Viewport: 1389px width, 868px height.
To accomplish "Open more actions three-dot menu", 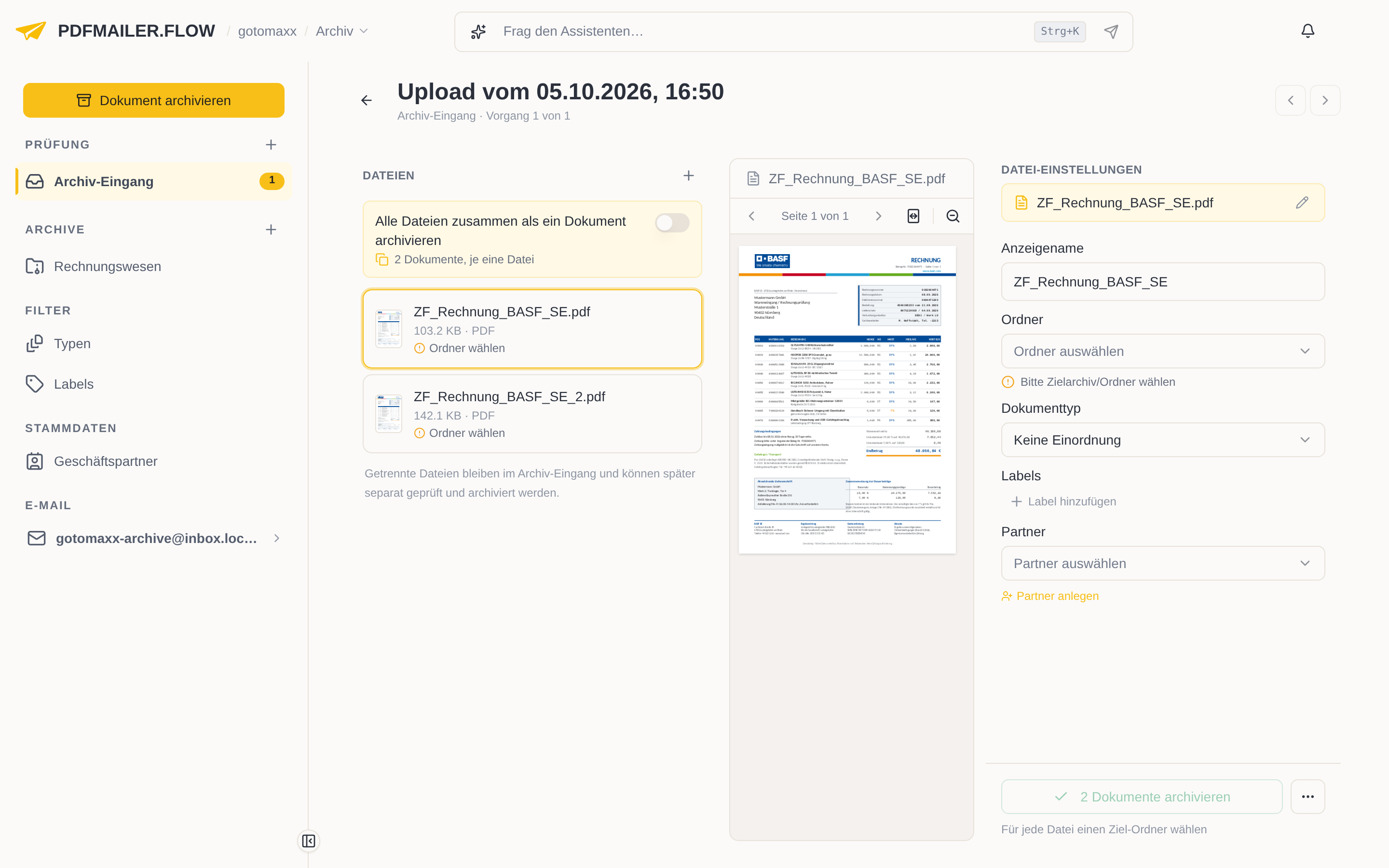I will coord(1307,796).
